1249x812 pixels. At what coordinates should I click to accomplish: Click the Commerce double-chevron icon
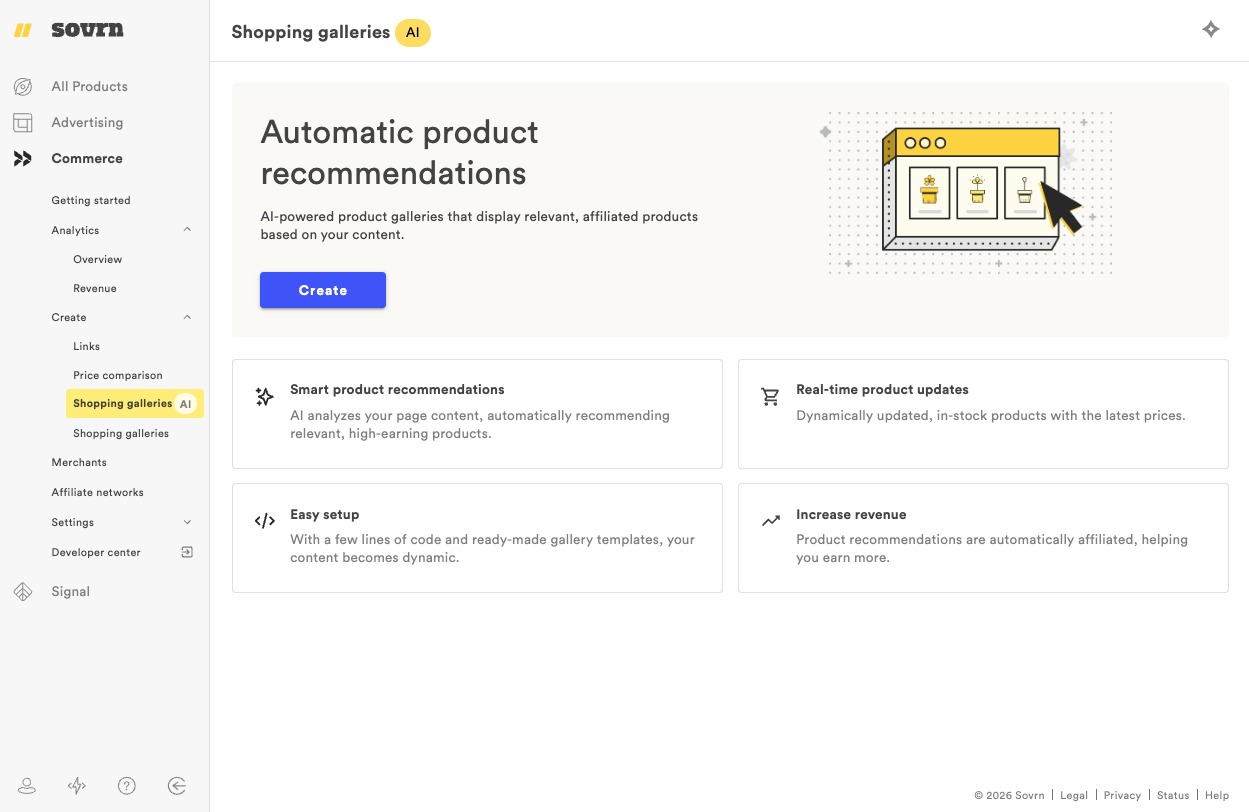[x=23, y=158]
